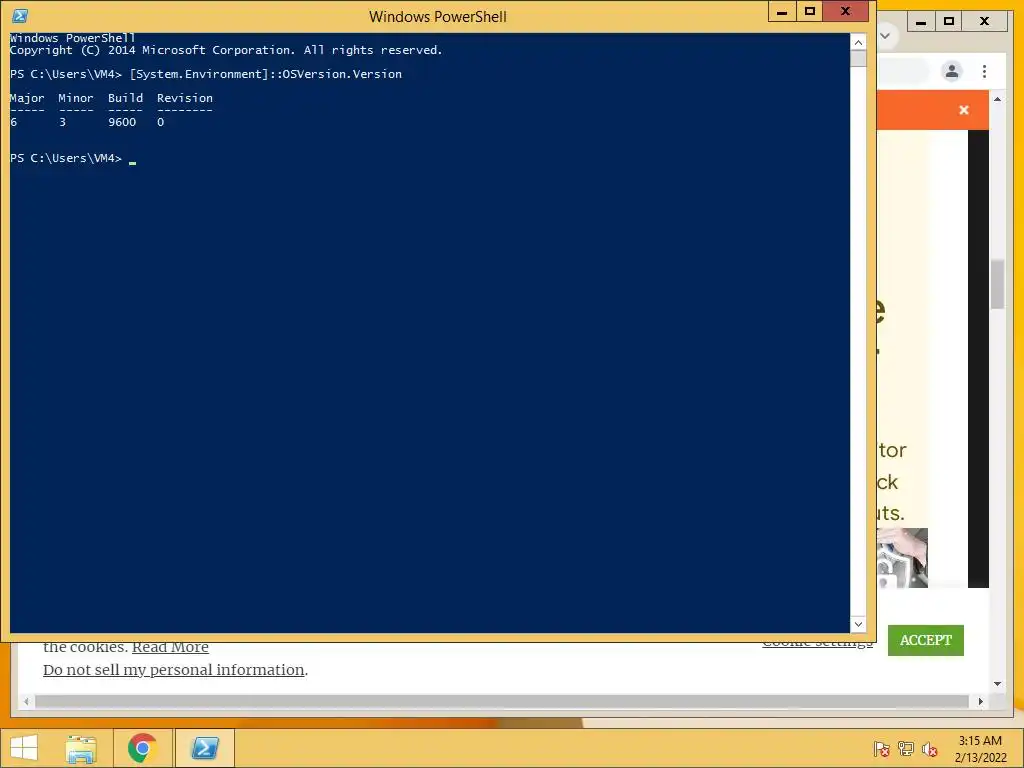Viewport: 1024px width, 768px height.
Task: Open Chrome three-dot menu
Action: [x=984, y=71]
